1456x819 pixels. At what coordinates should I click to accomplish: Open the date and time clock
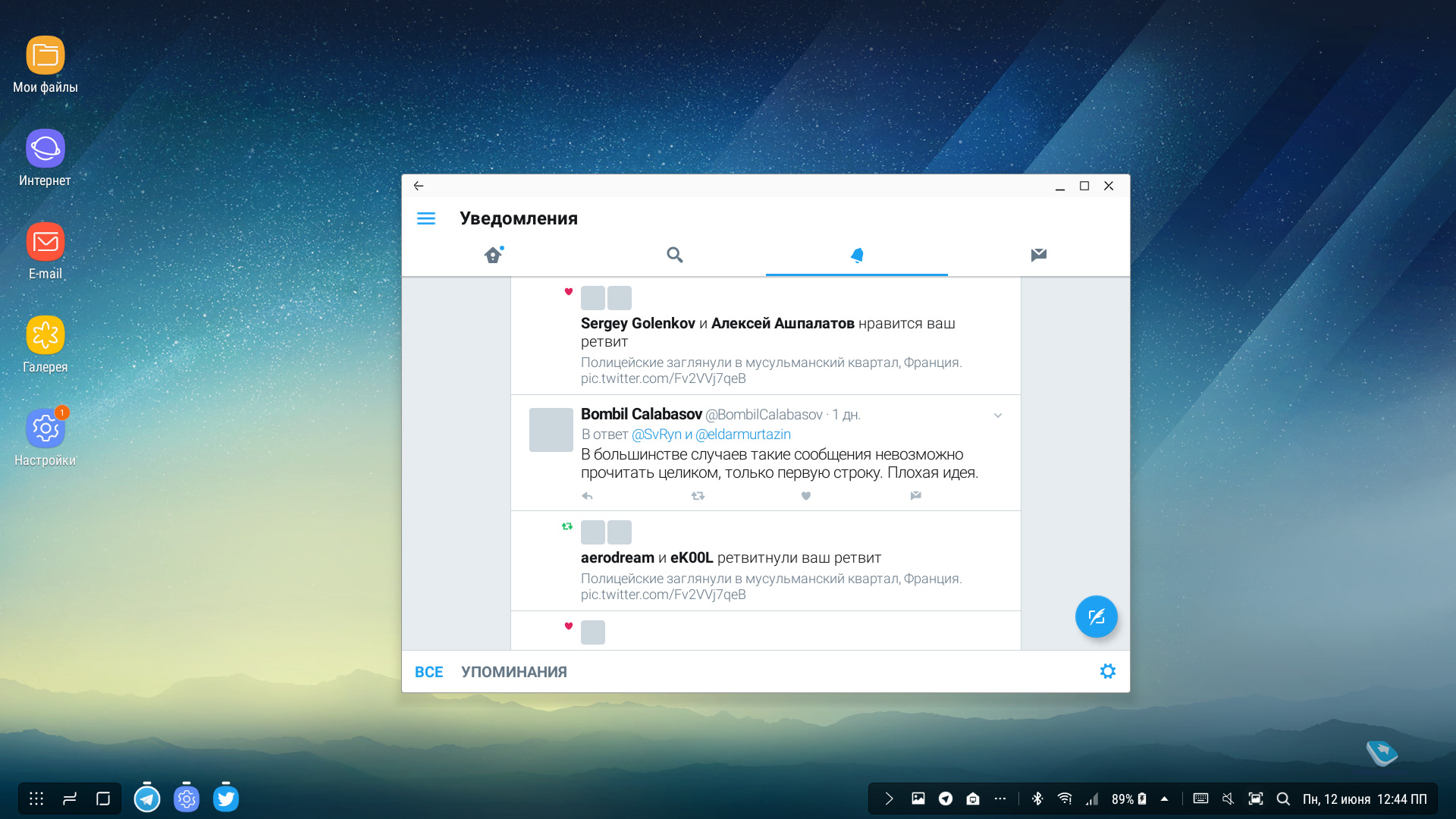click(1365, 799)
